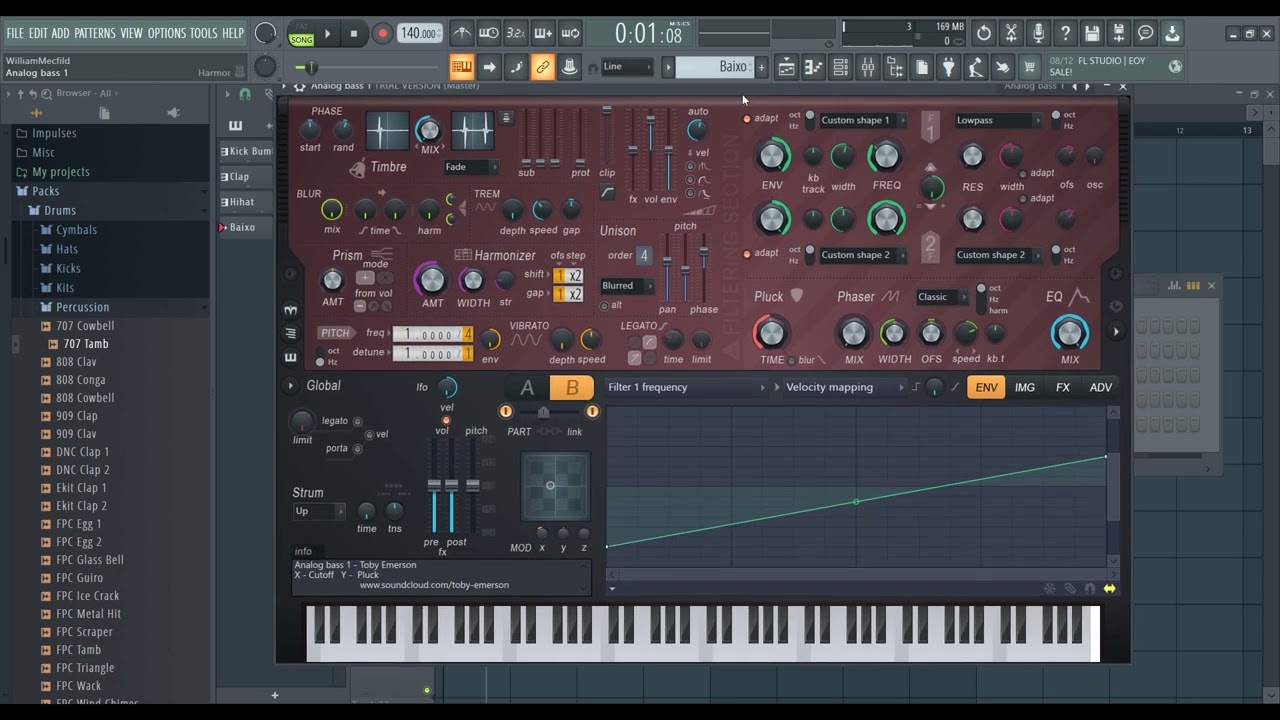Viewport: 1280px width, 720px height.
Task: Open the Classic phaser type dropdown
Action: click(943, 297)
